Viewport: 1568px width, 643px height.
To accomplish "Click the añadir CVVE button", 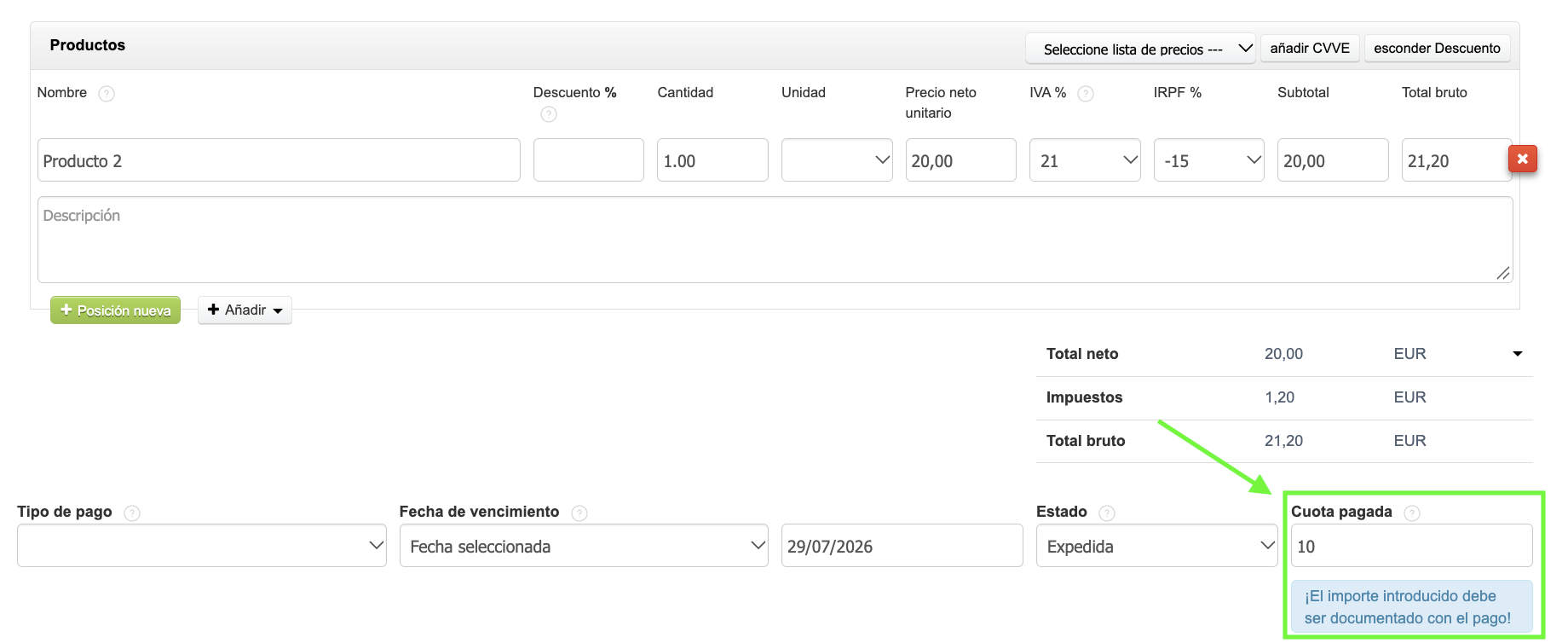I will 1310,48.
